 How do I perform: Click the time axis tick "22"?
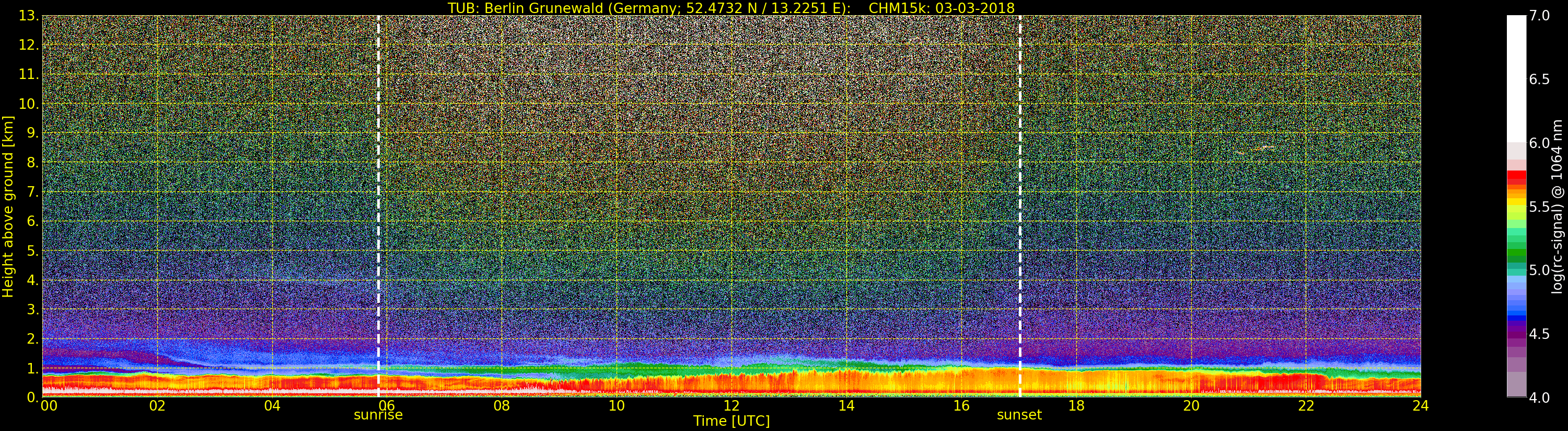pos(1306,406)
